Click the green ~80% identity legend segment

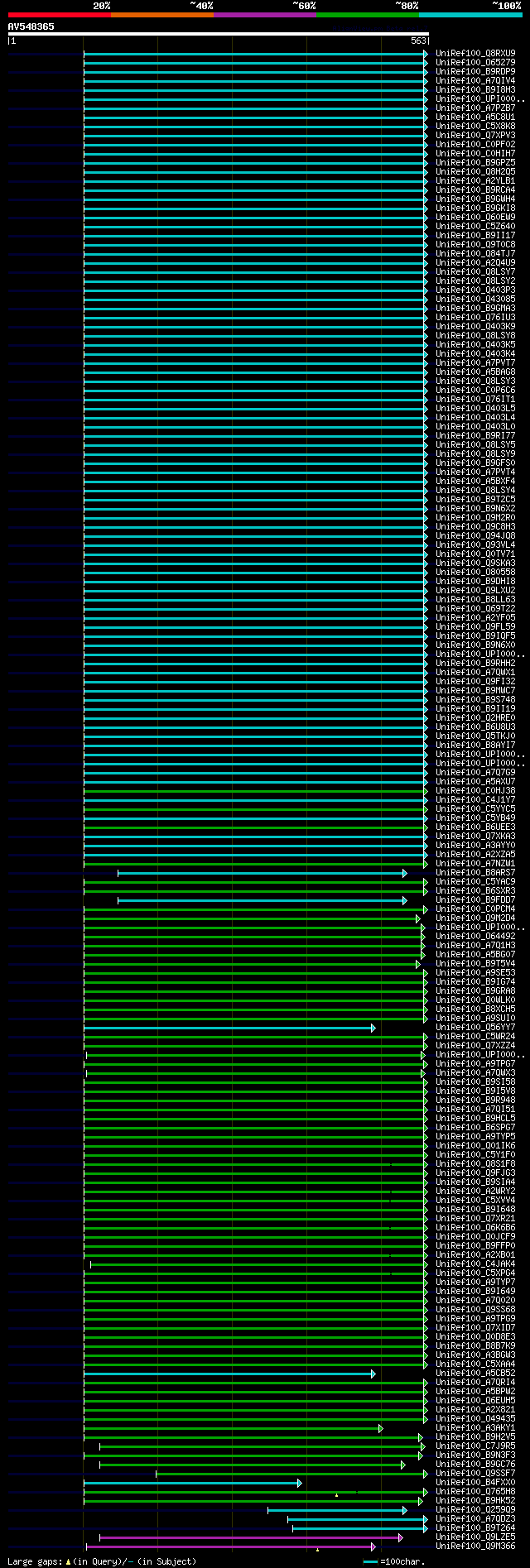coord(367,15)
